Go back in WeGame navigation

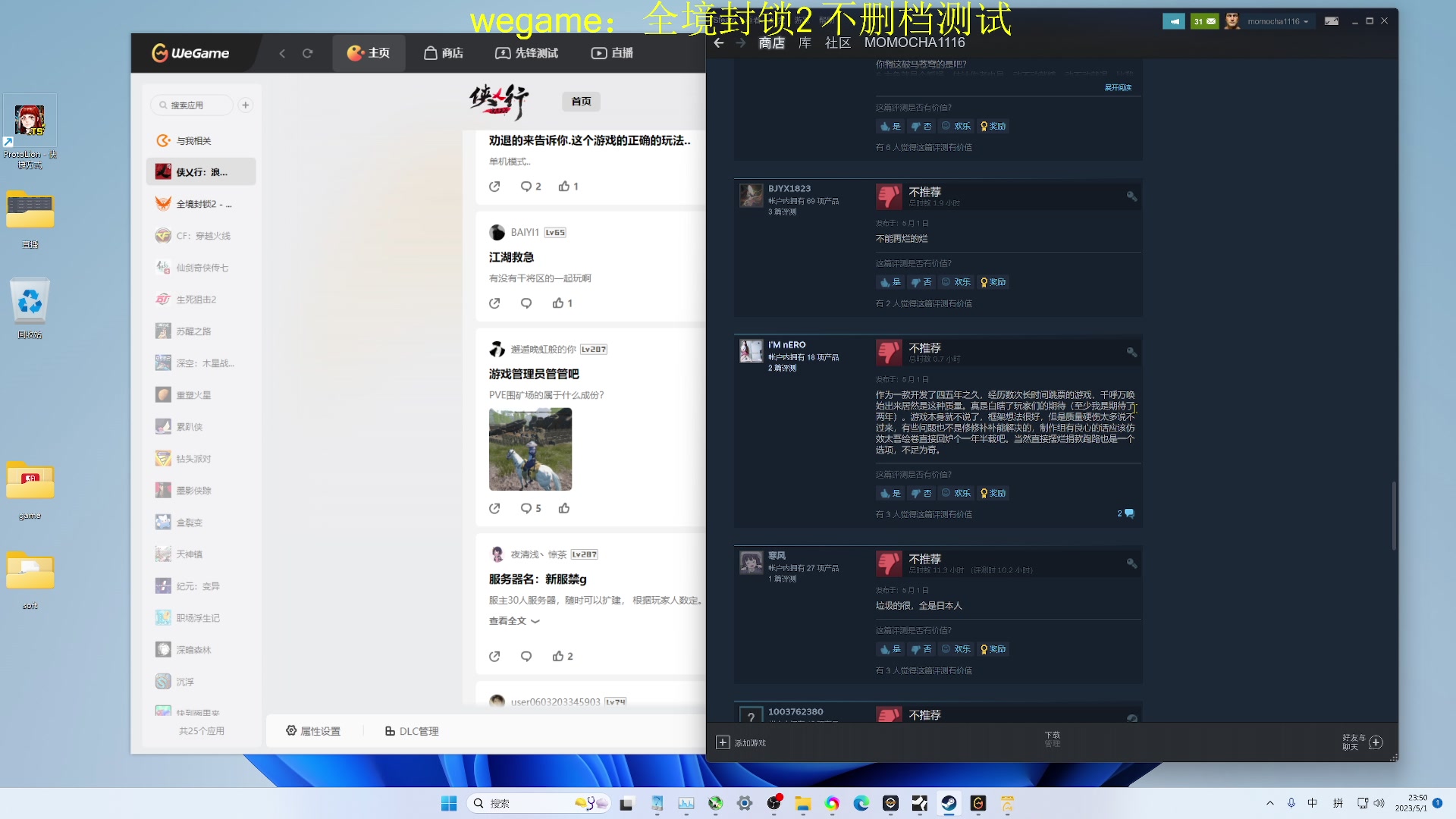282,53
